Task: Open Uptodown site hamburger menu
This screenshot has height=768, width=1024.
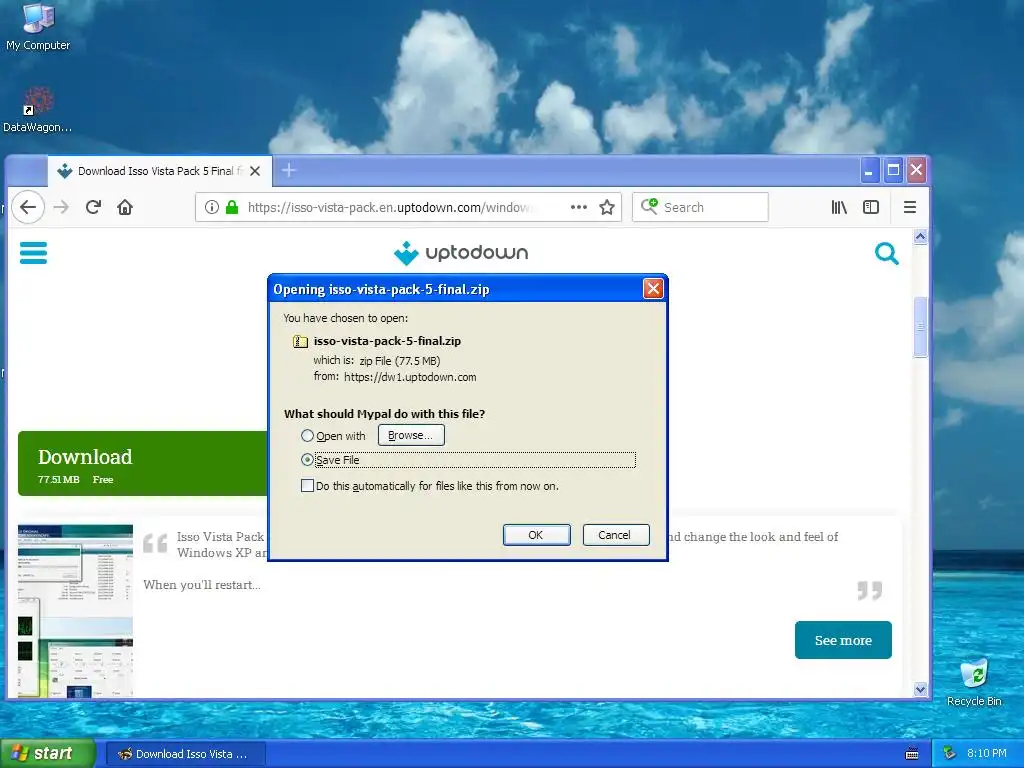Action: click(33, 253)
